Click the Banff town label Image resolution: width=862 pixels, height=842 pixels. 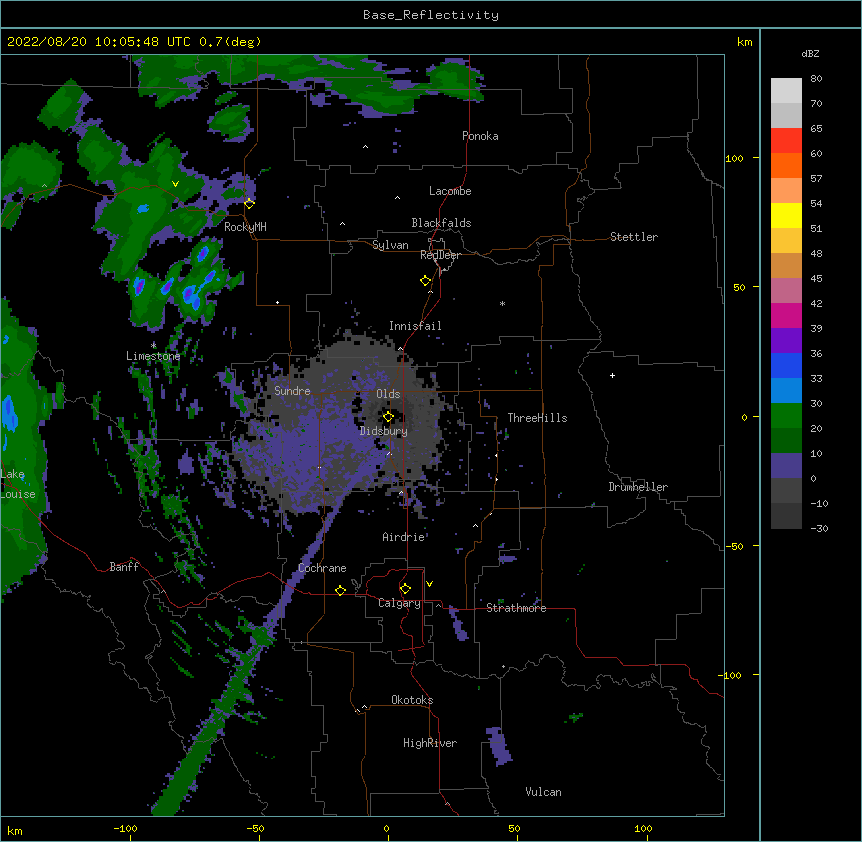pos(124,567)
